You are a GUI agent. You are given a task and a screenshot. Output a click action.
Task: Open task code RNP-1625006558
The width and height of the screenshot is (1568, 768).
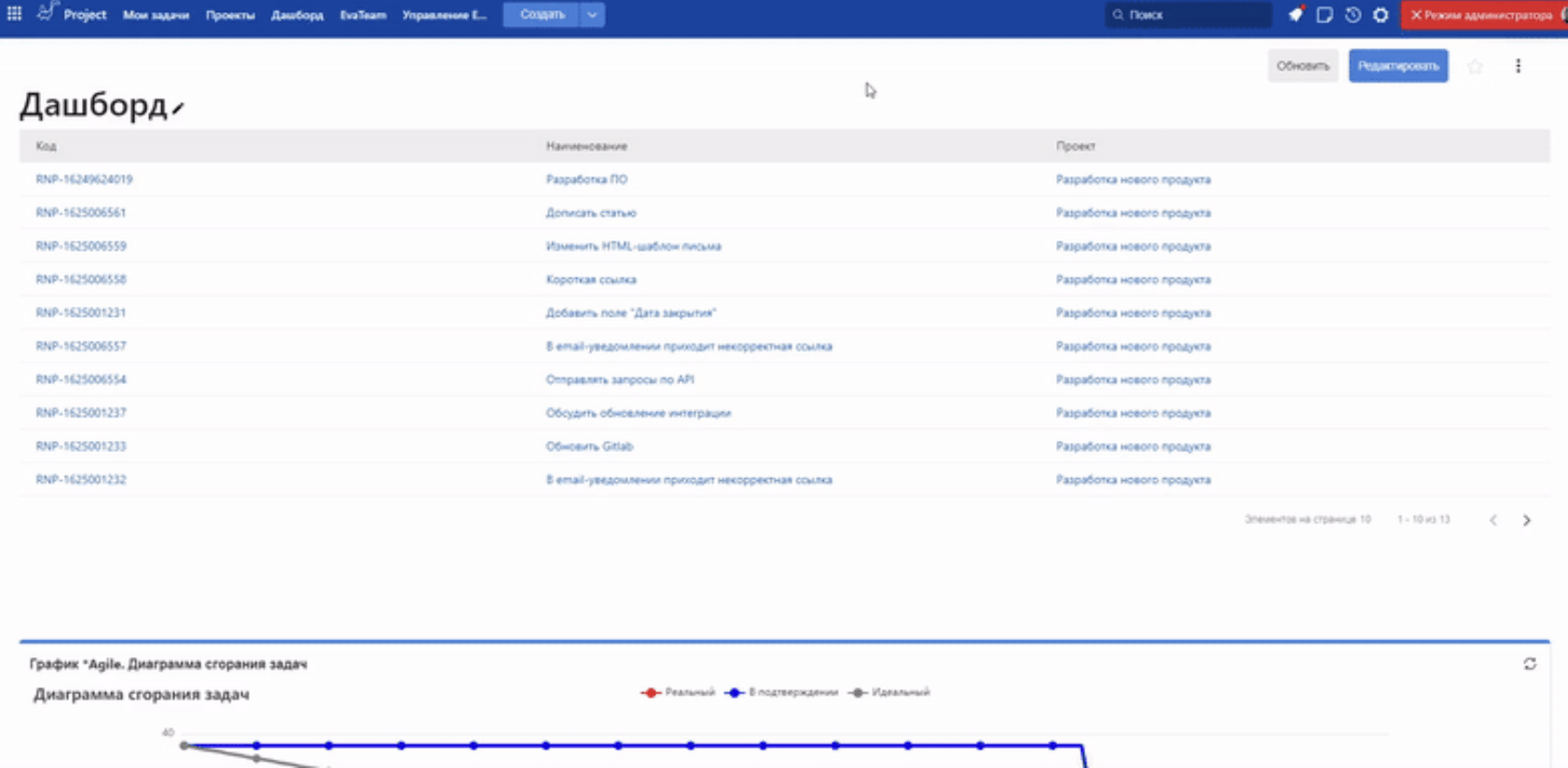click(81, 280)
